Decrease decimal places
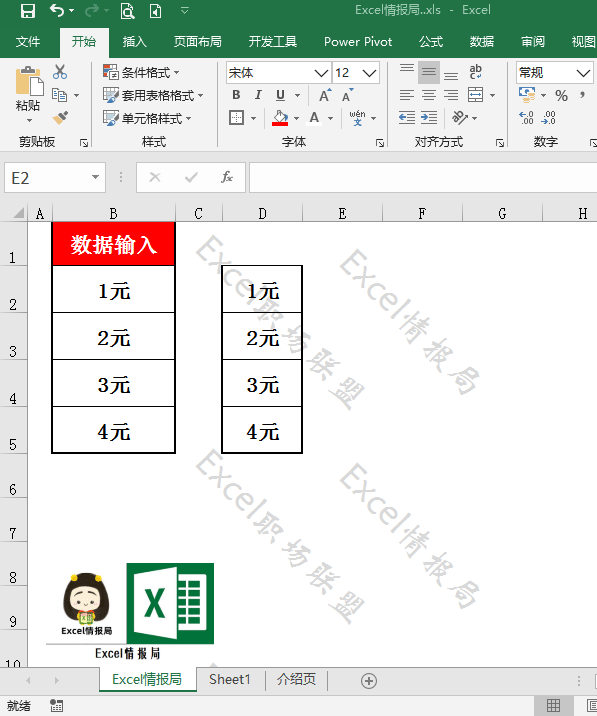The height and width of the screenshot is (716, 597). [548, 118]
